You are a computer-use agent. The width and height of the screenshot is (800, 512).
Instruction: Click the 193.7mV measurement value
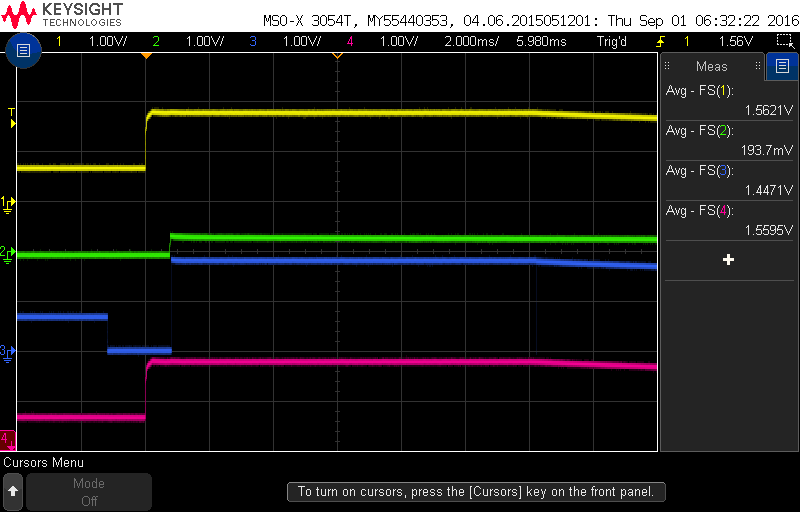[767, 150]
